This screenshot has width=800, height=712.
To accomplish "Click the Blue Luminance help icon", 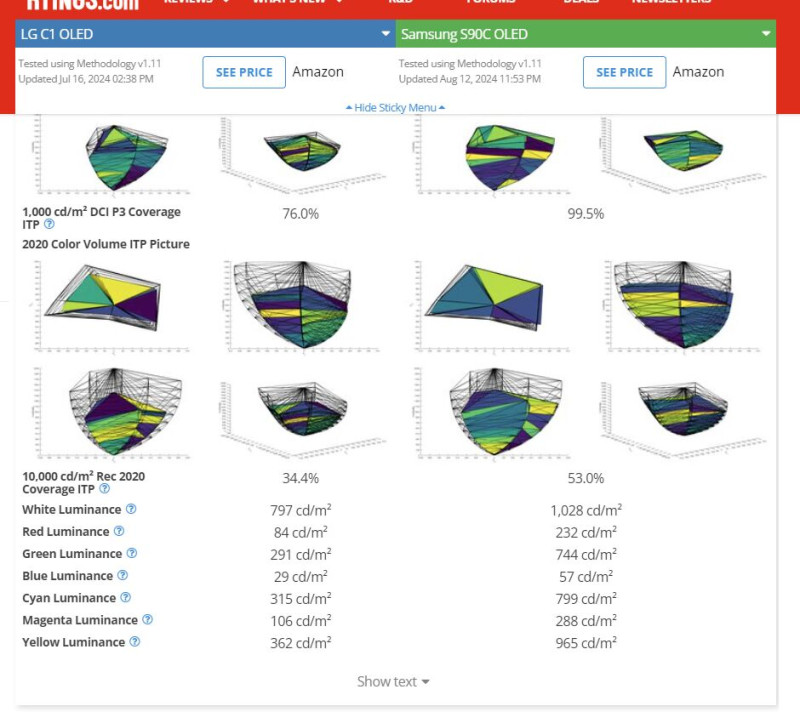I will (x=122, y=575).
